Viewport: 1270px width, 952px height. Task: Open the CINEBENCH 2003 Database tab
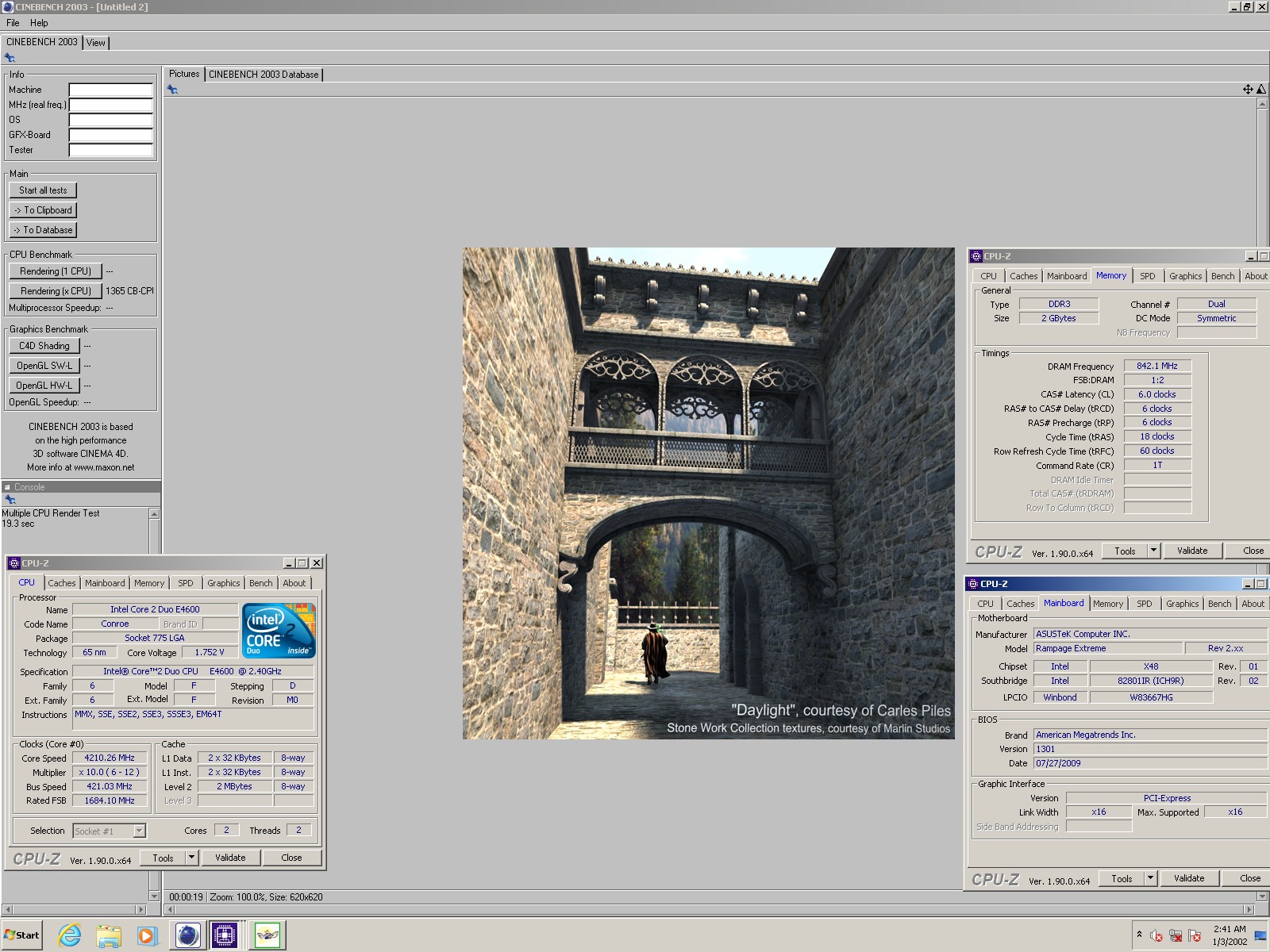(264, 75)
